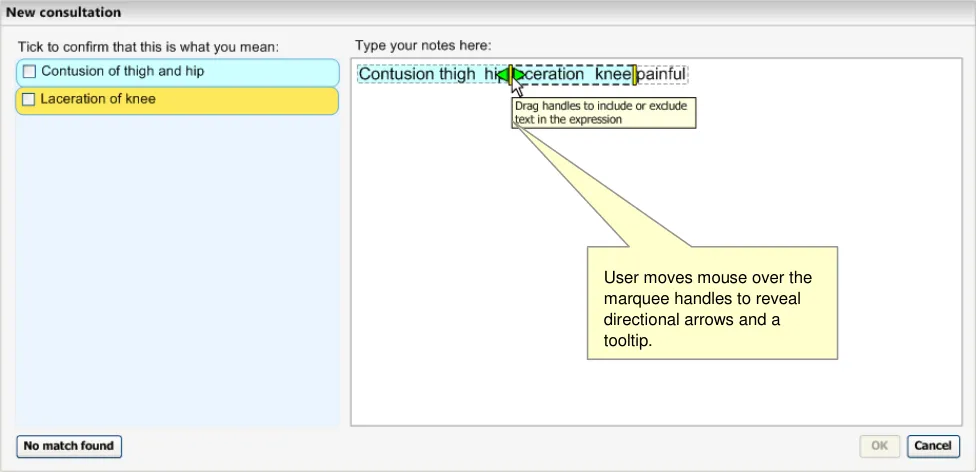This screenshot has width=976, height=472.
Task: Click the yellow callout about marquee handles
Action: [710, 302]
